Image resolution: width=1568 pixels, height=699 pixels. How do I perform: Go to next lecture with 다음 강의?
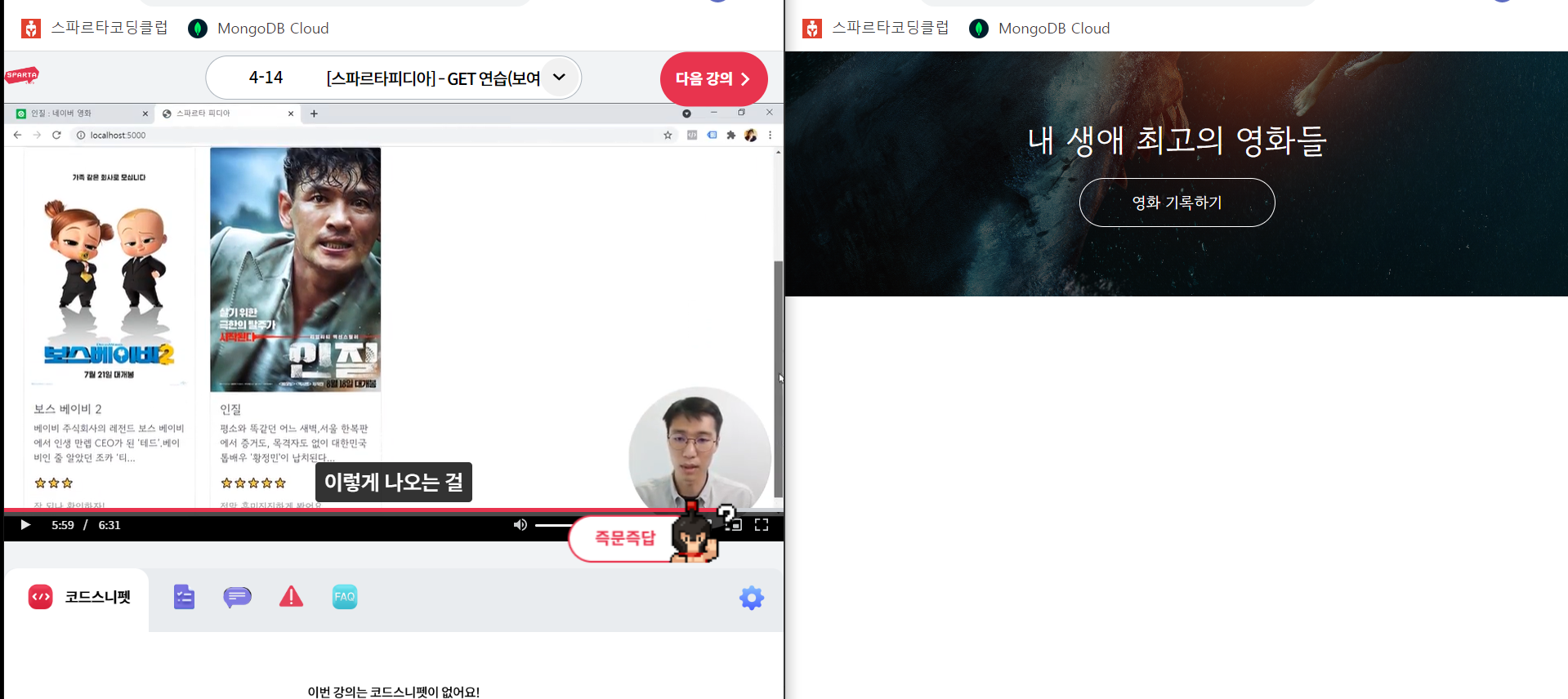(x=713, y=78)
